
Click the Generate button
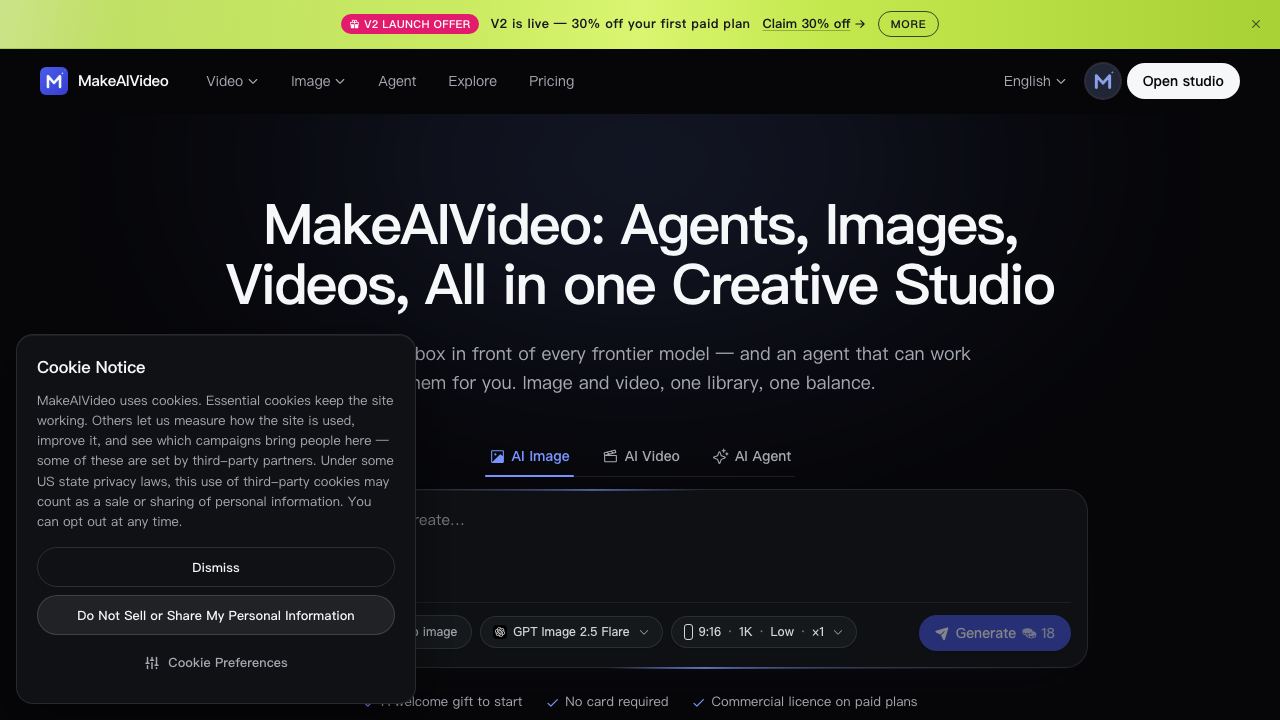pyautogui.click(x=995, y=633)
